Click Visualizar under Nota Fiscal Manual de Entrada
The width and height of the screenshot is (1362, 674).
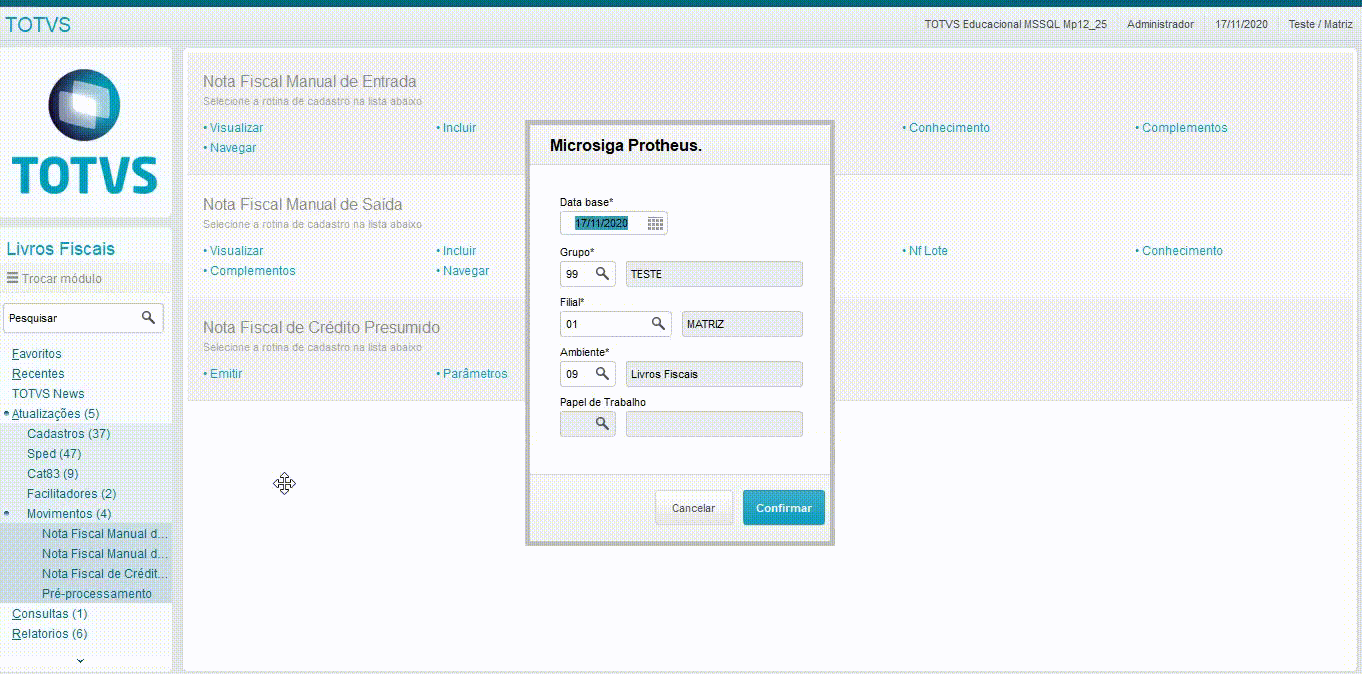click(236, 127)
